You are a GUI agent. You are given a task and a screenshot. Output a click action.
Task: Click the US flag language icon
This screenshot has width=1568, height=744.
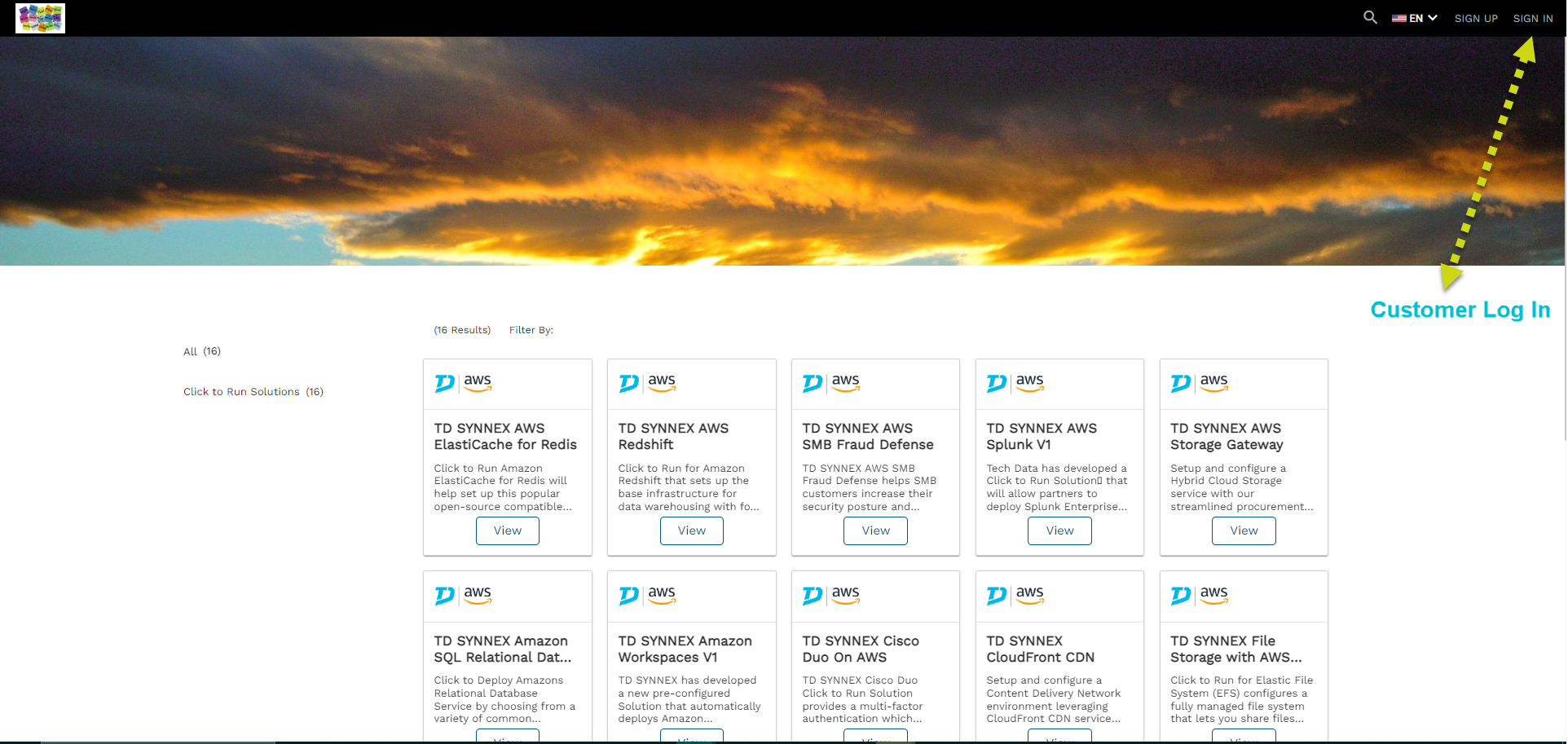click(x=1399, y=18)
